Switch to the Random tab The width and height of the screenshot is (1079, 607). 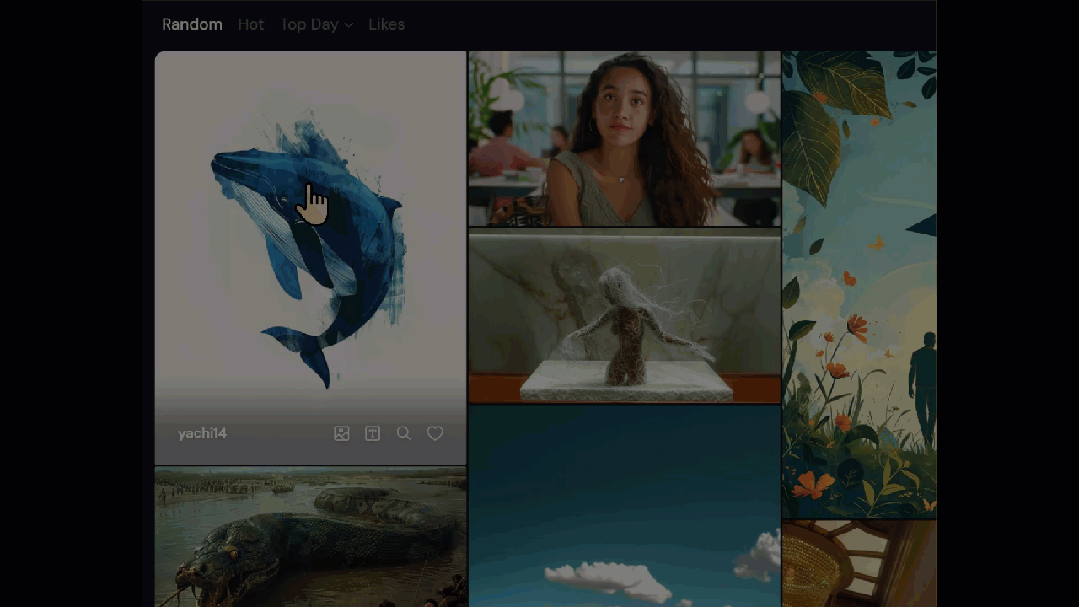(192, 25)
